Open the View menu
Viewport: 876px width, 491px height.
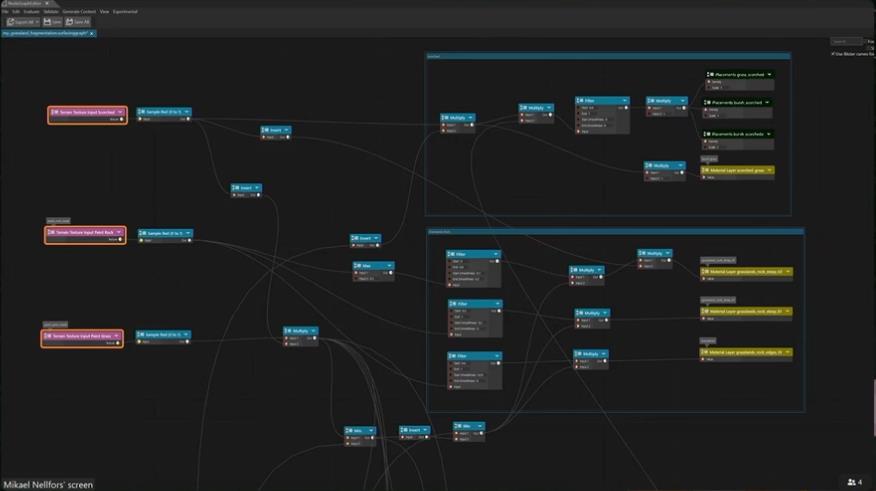click(104, 12)
